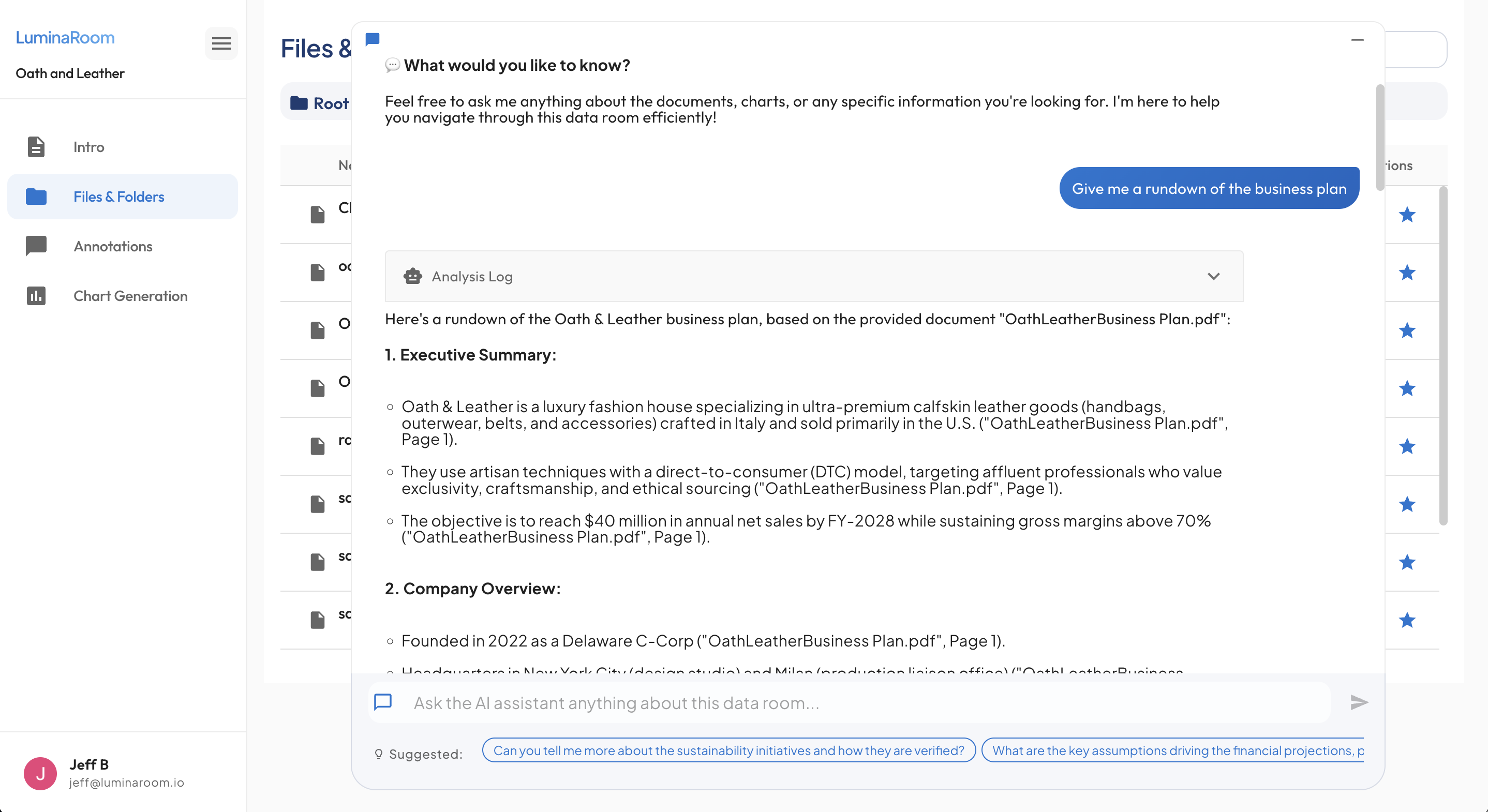1488x812 pixels.
Task: Select the key assumptions financial projections suggestion
Action: [1172, 750]
